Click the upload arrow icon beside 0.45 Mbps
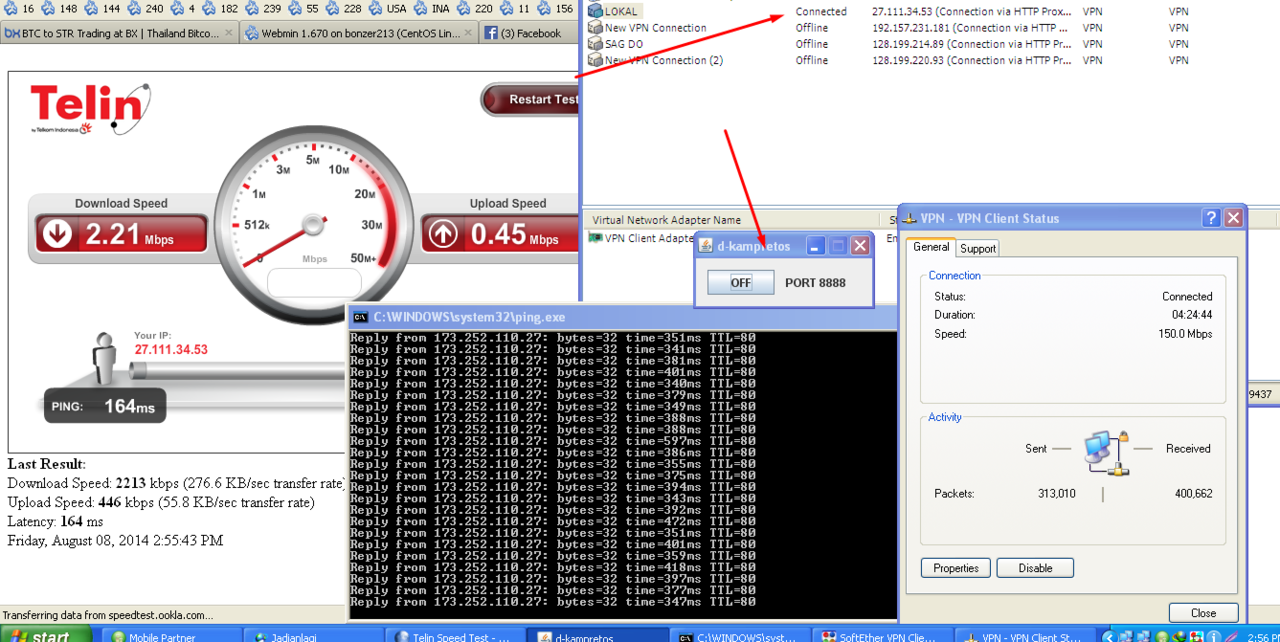Viewport: 1280px width, 642px height. [443, 234]
